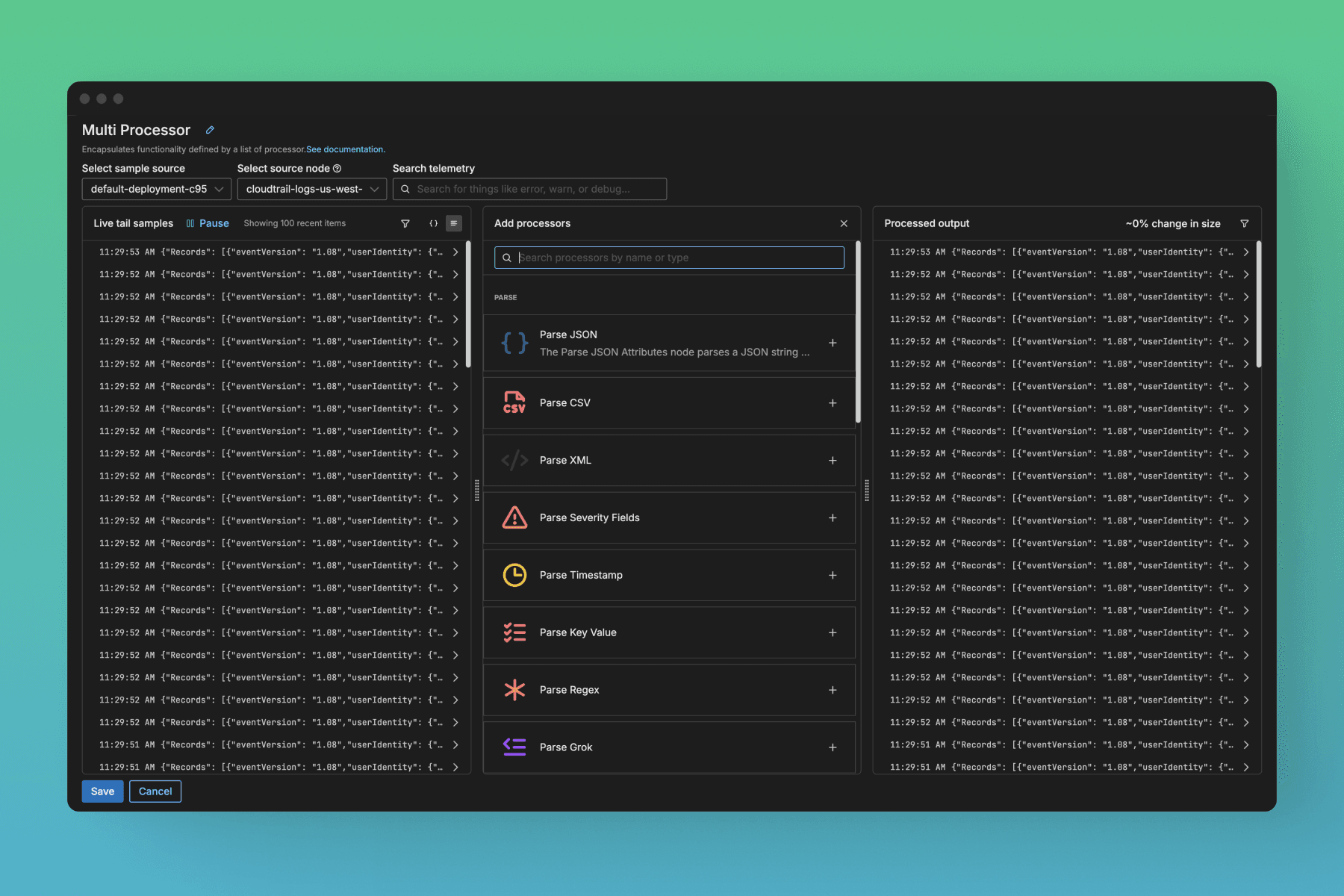Switch Live tail samples to text lines view
The height and width of the screenshot is (896, 1344).
coord(453,223)
